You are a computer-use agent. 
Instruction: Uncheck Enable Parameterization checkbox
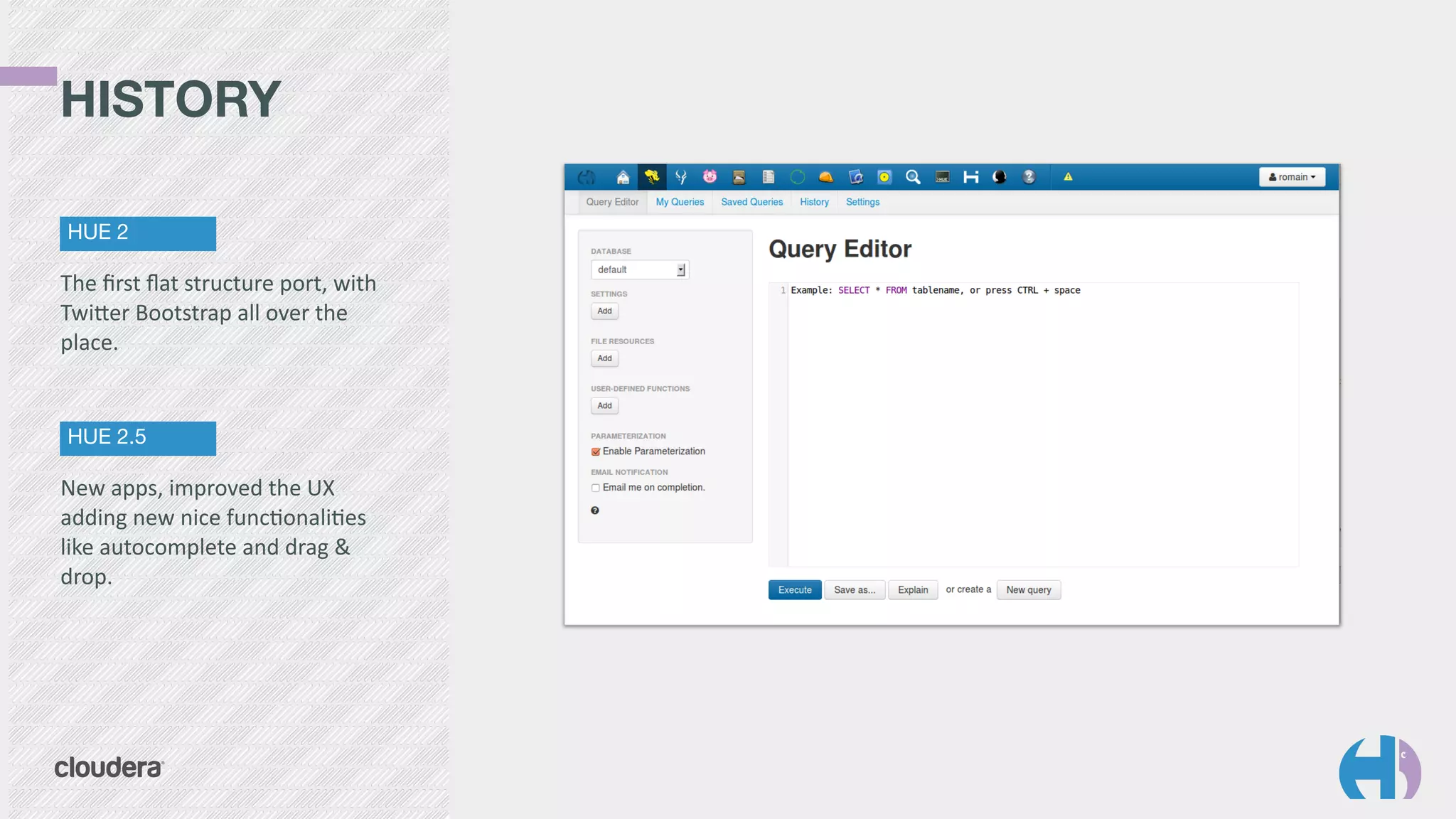(x=596, y=451)
